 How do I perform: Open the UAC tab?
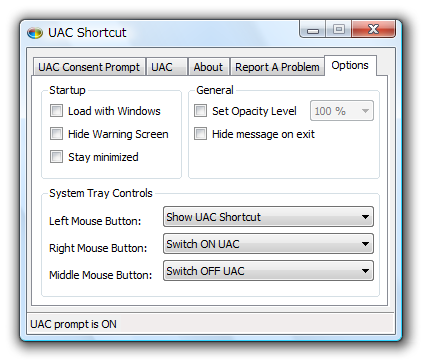167,67
